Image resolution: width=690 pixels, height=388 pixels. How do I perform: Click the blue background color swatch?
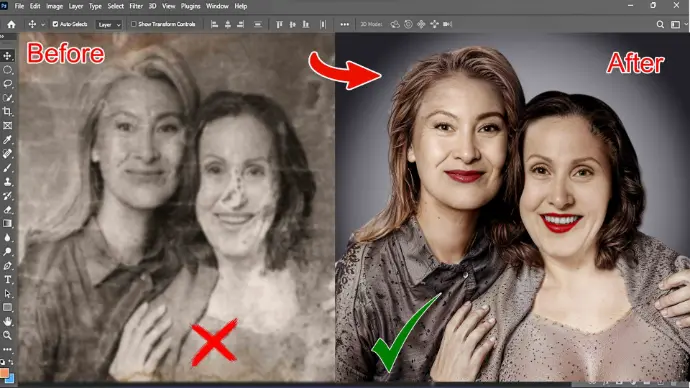11,378
